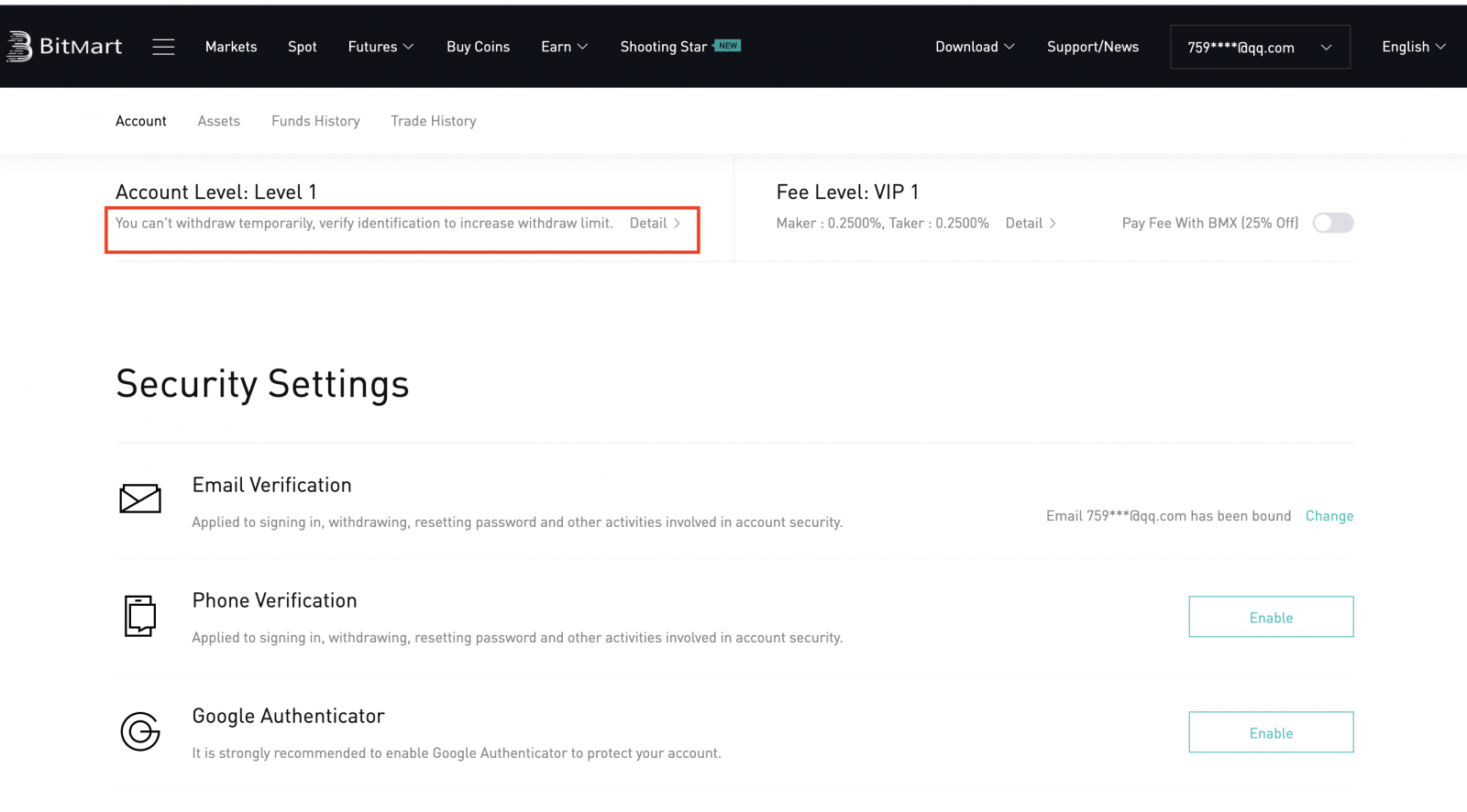
Task: Toggle Pay Fee With BMX switch
Action: pos(1332,223)
